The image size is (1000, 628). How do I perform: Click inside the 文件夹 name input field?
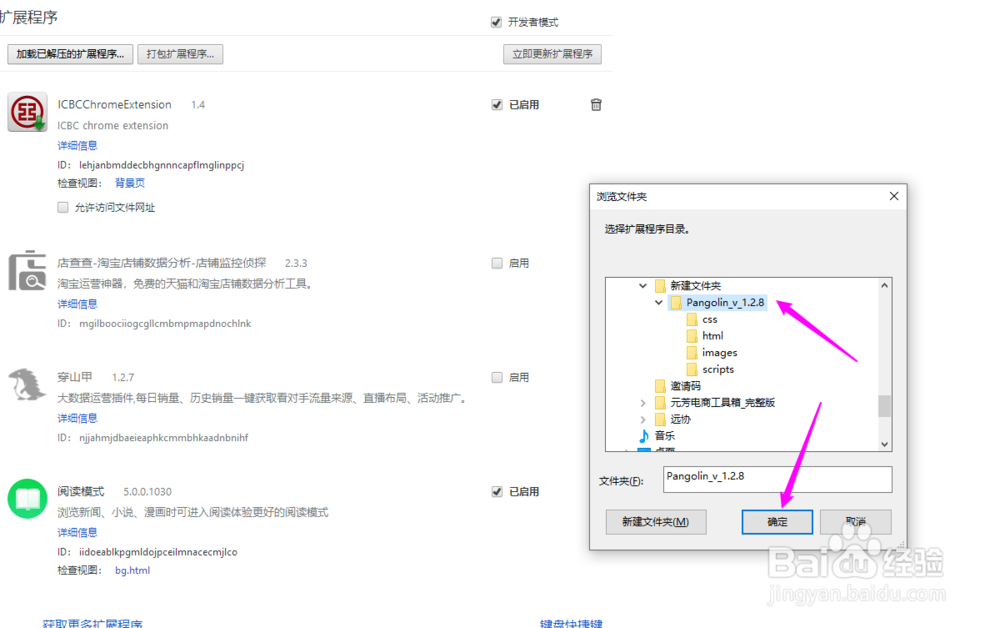point(775,480)
